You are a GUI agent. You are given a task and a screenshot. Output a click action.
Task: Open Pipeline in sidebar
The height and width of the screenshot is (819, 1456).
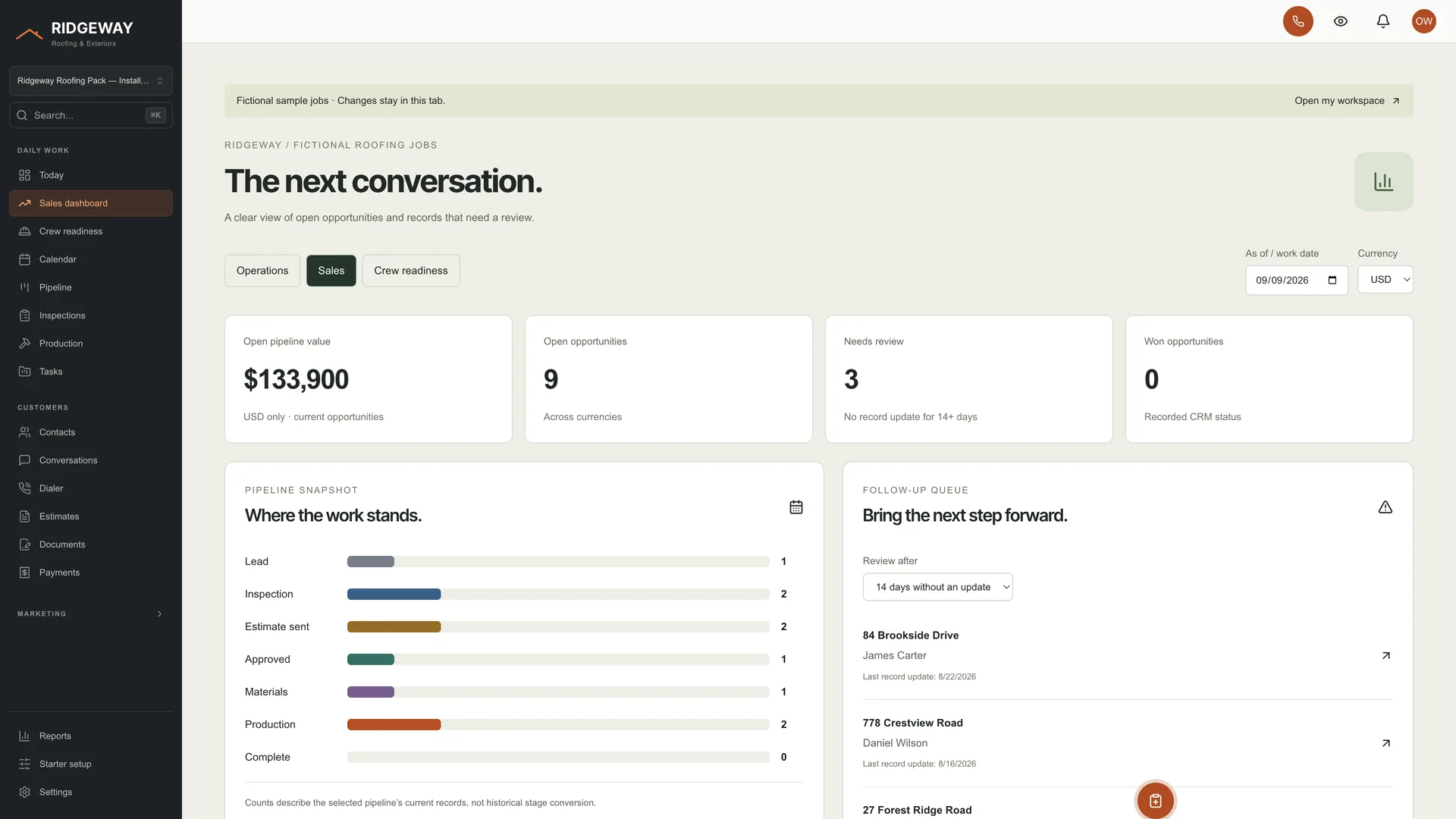91,287
